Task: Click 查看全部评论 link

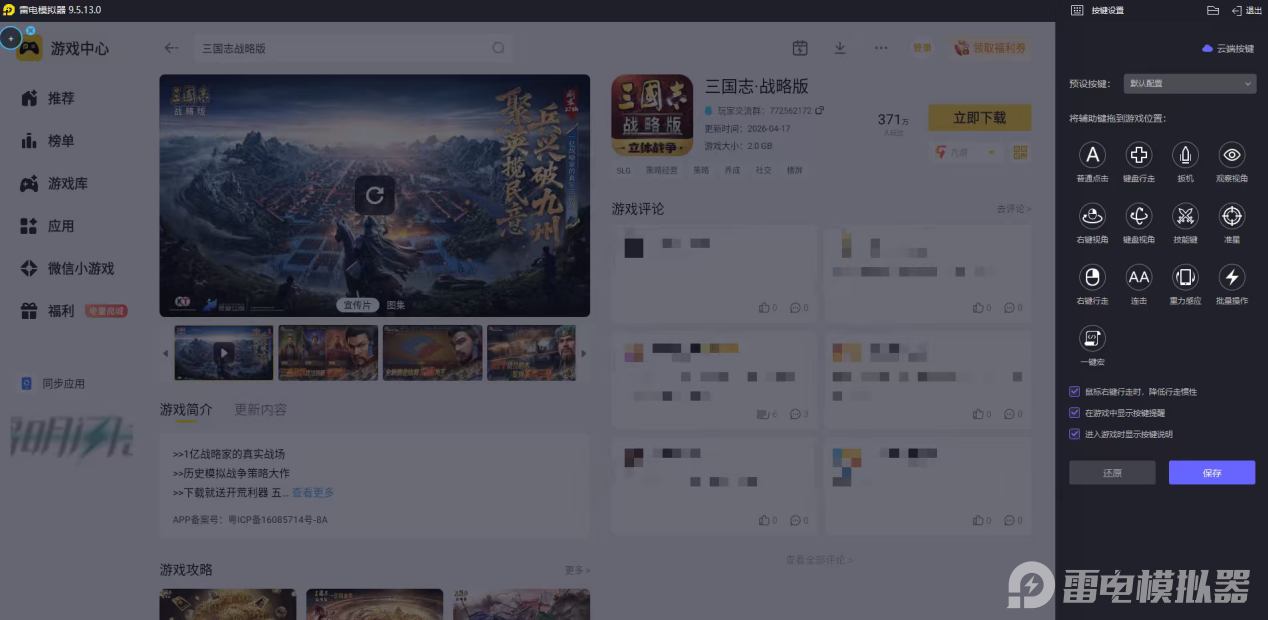Action: tap(819, 560)
